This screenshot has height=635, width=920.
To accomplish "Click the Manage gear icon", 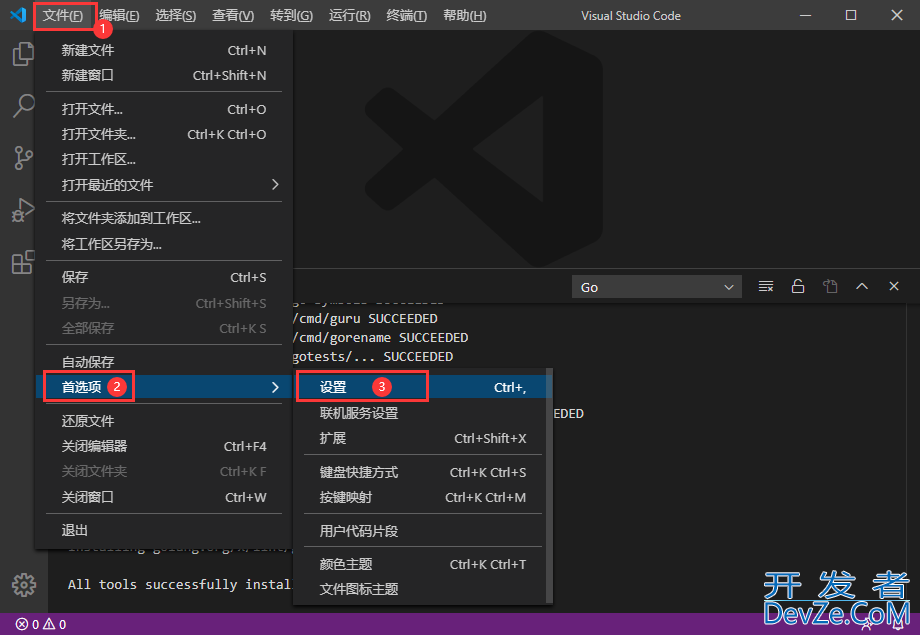I will (24, 585).
